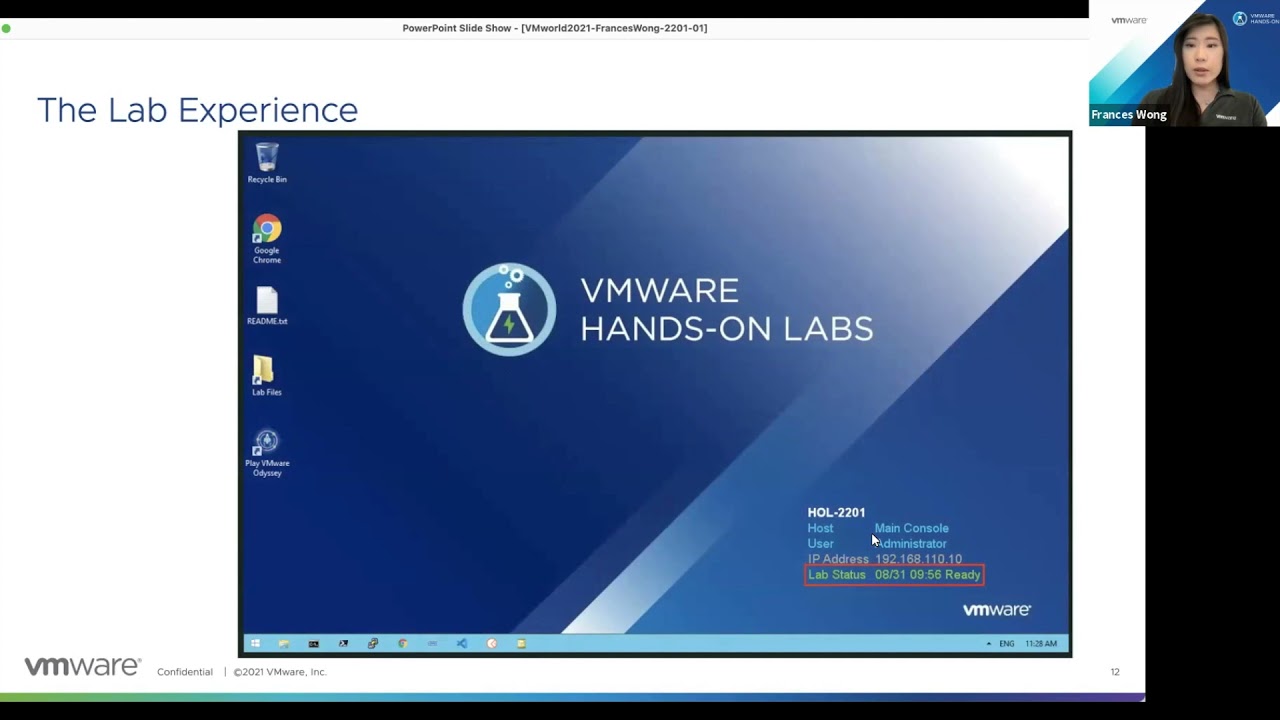The height and width of the screenshot is (720, 1280).
Task: Open Visual Studio Code from the taskbar
Action: pos(462,644)
